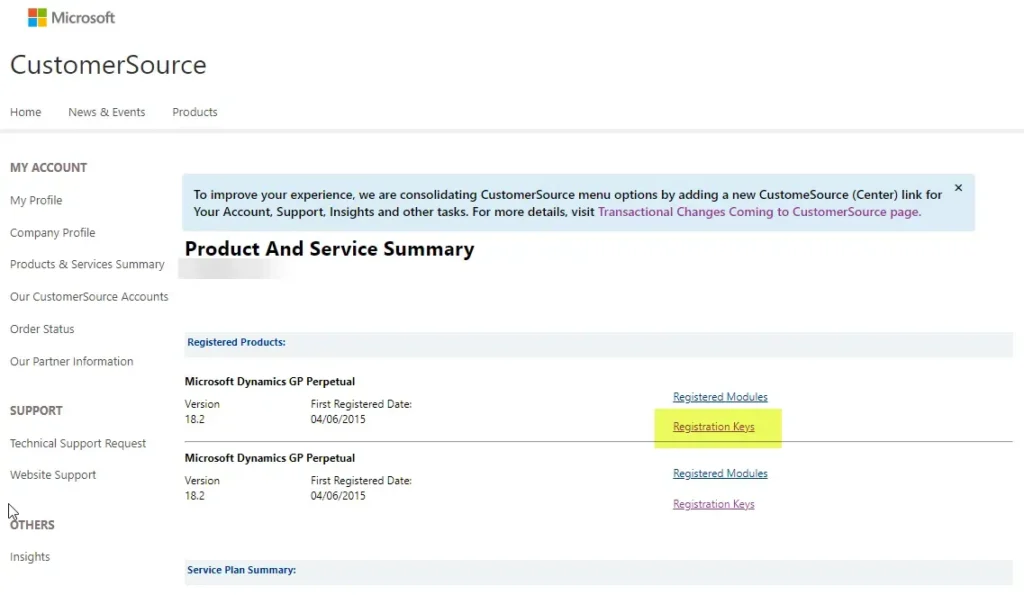The width and height of the screenshot is (1024, 595).
Task: View Products & Services Summary
Action: point(87,264)
